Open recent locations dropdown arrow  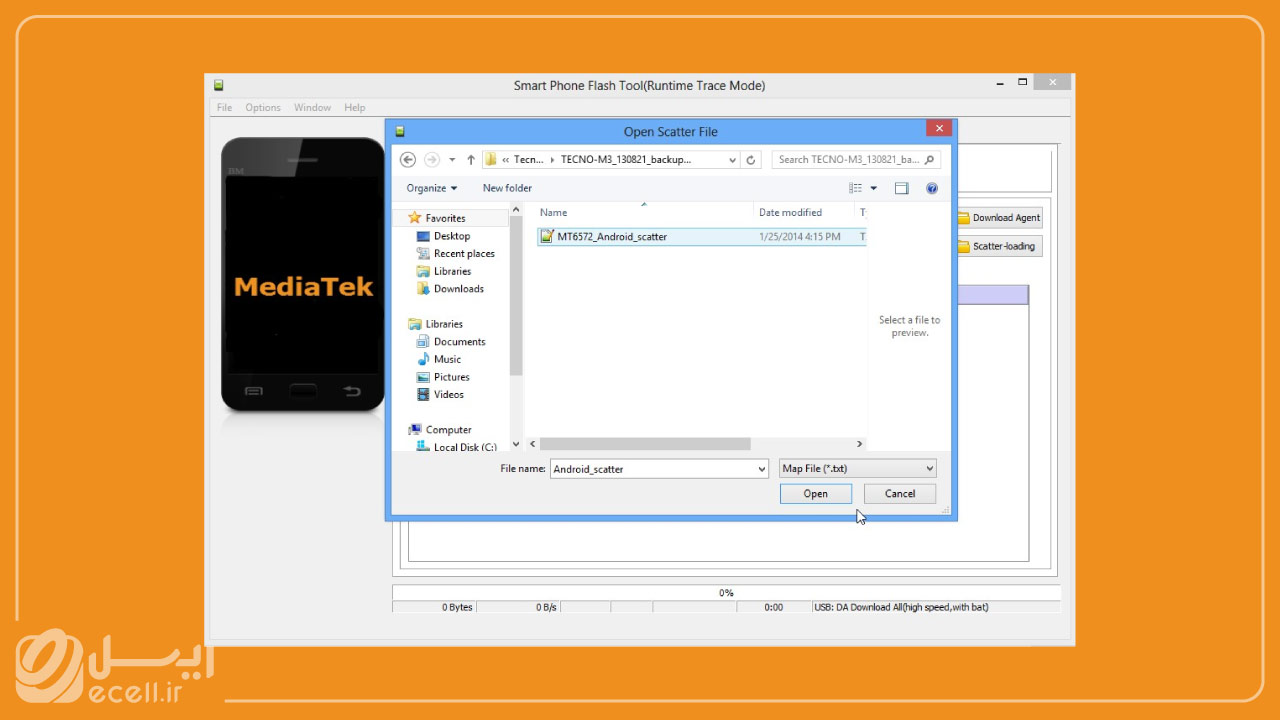[452, 160]
